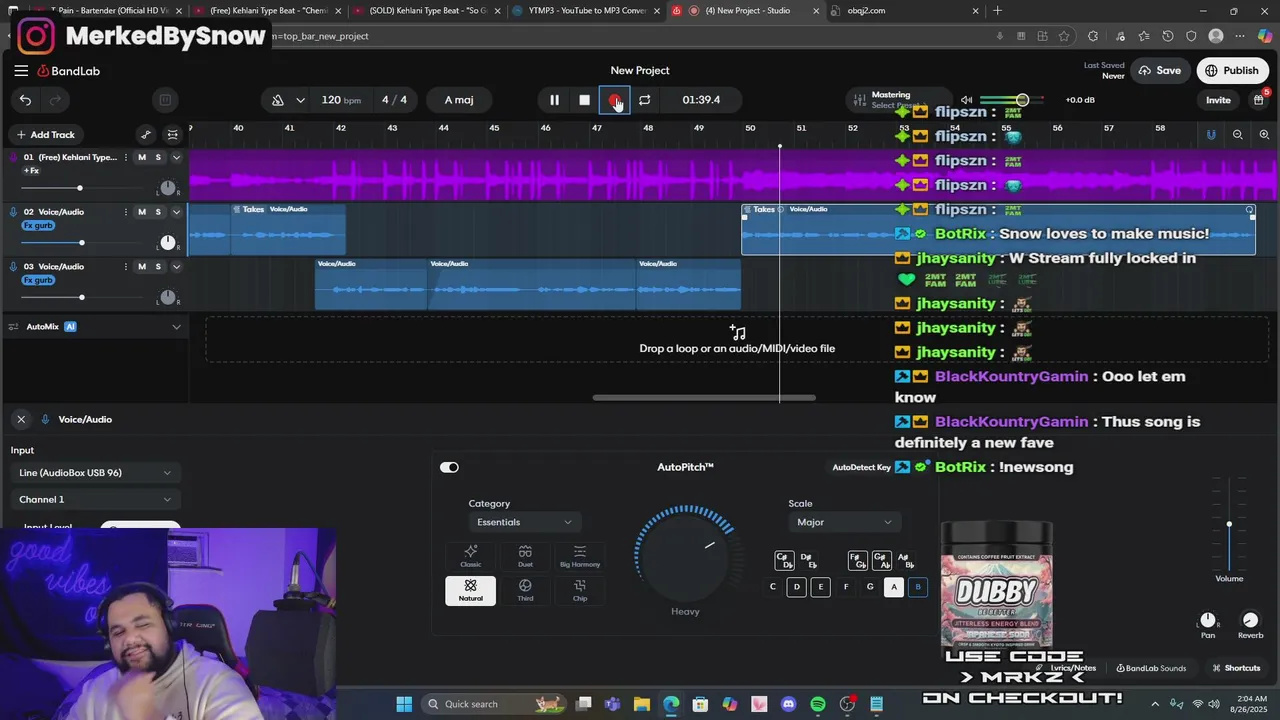Click the Undo arrow
This screenshot has height=720, width=1280.
coord(25,100)
